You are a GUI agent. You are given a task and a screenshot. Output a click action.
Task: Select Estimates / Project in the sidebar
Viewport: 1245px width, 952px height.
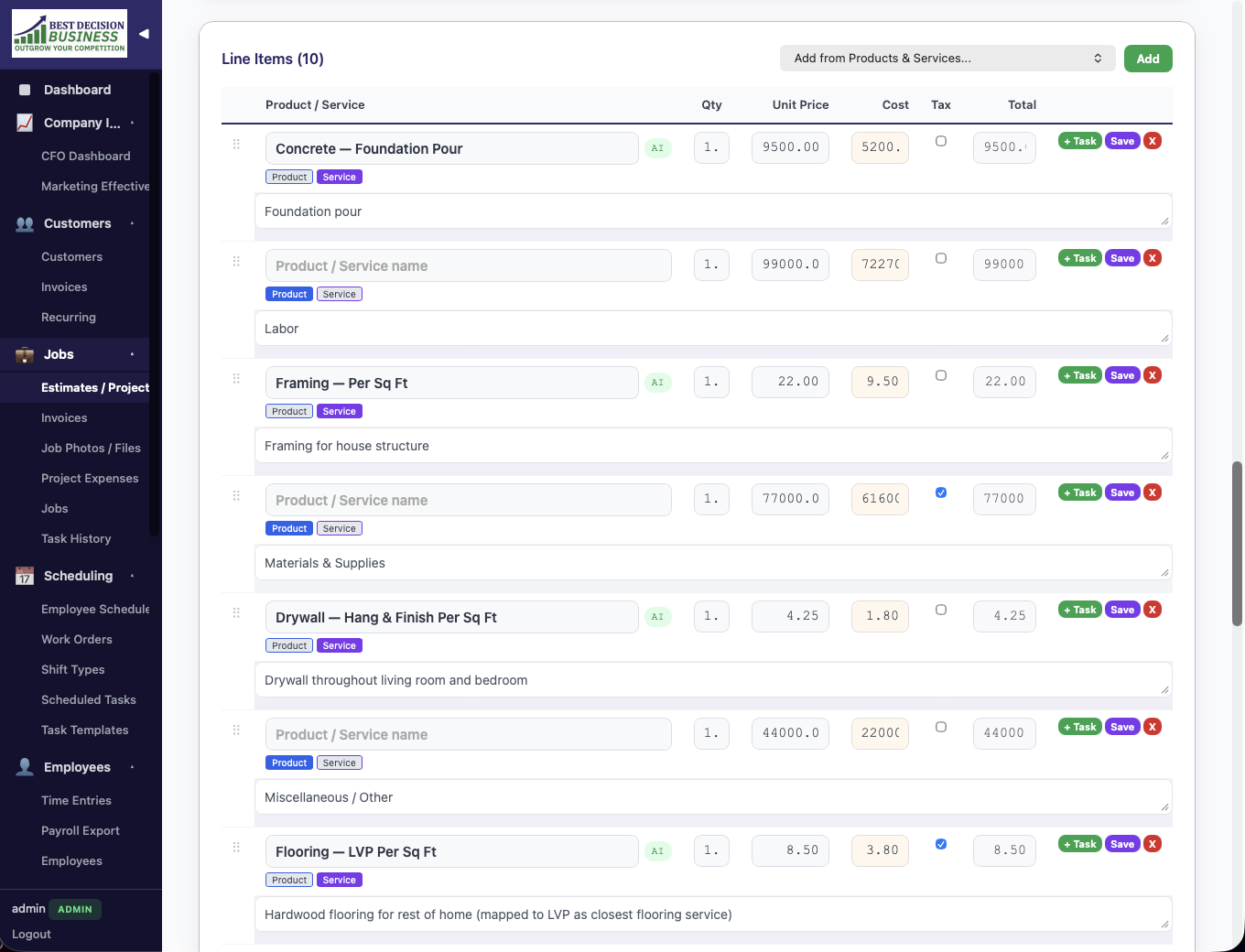tap(95, 387)
